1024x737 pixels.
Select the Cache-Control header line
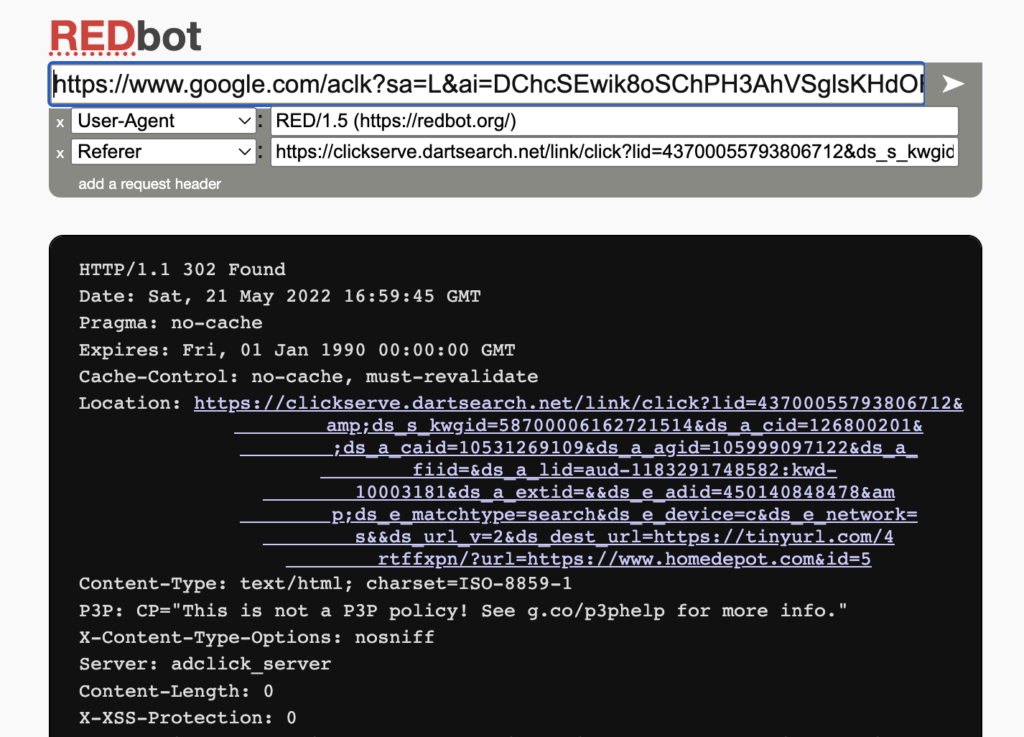308,377
